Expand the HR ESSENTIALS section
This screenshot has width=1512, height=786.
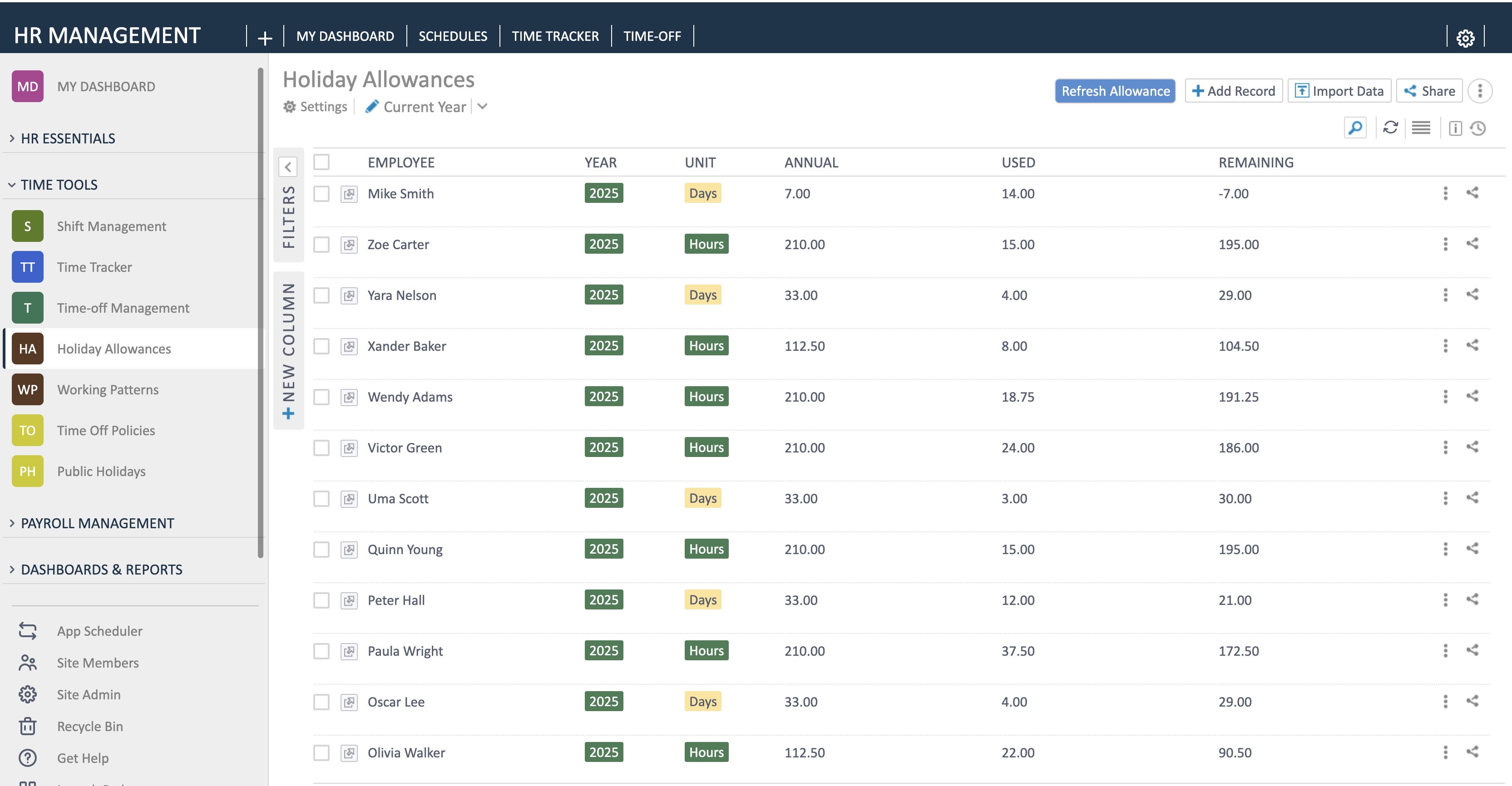click(x=68, y=138)
